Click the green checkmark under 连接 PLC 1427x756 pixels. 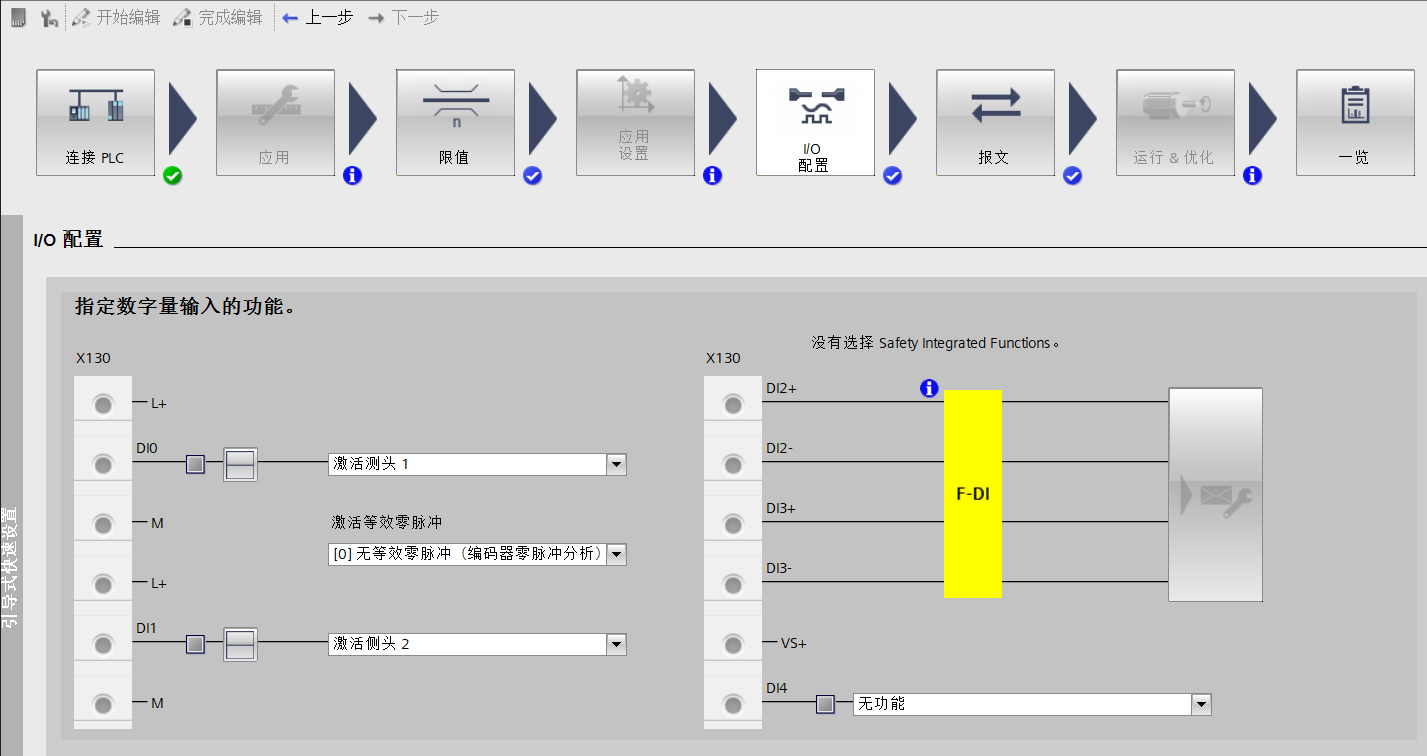click(172, 175)
